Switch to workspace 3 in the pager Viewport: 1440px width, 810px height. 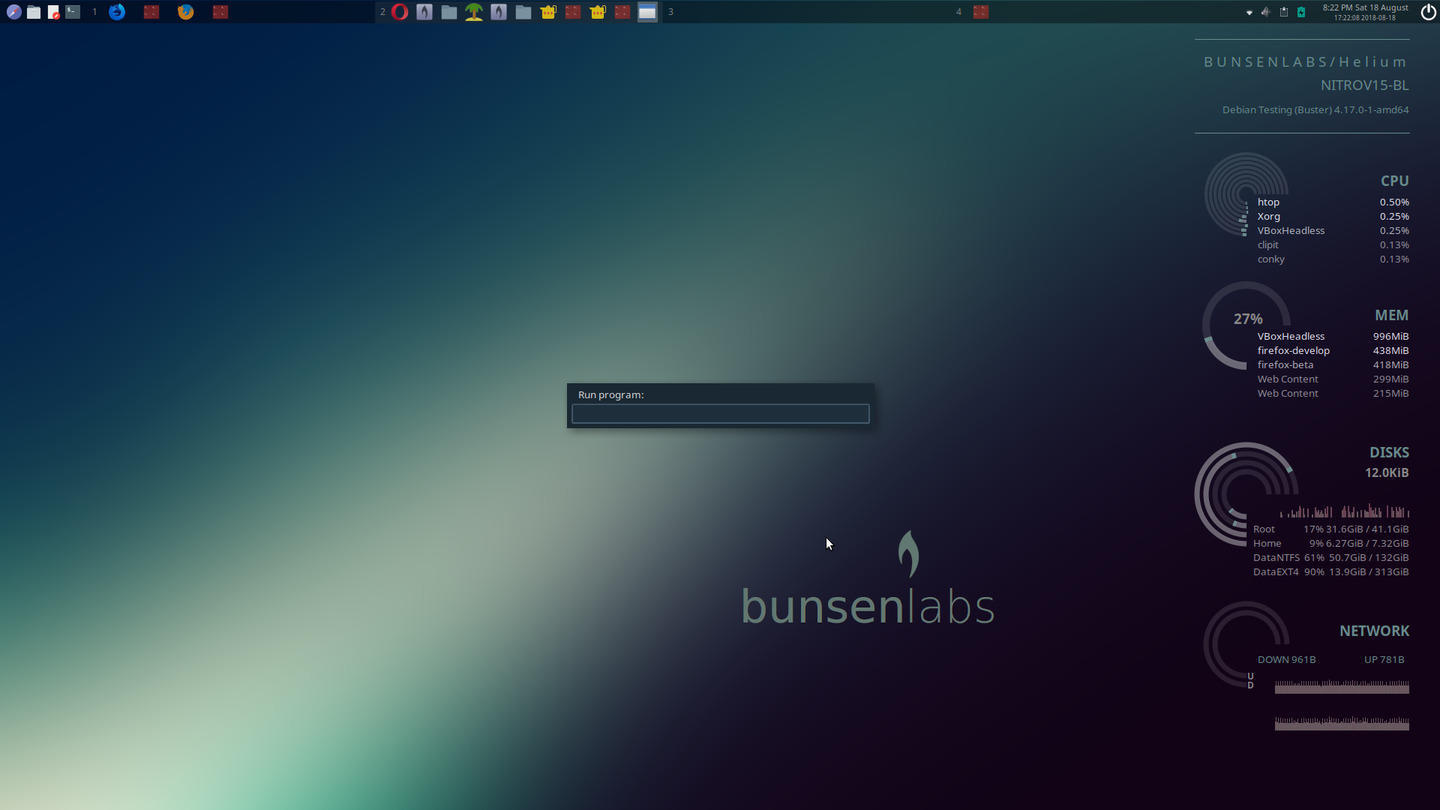pos(670,12)
